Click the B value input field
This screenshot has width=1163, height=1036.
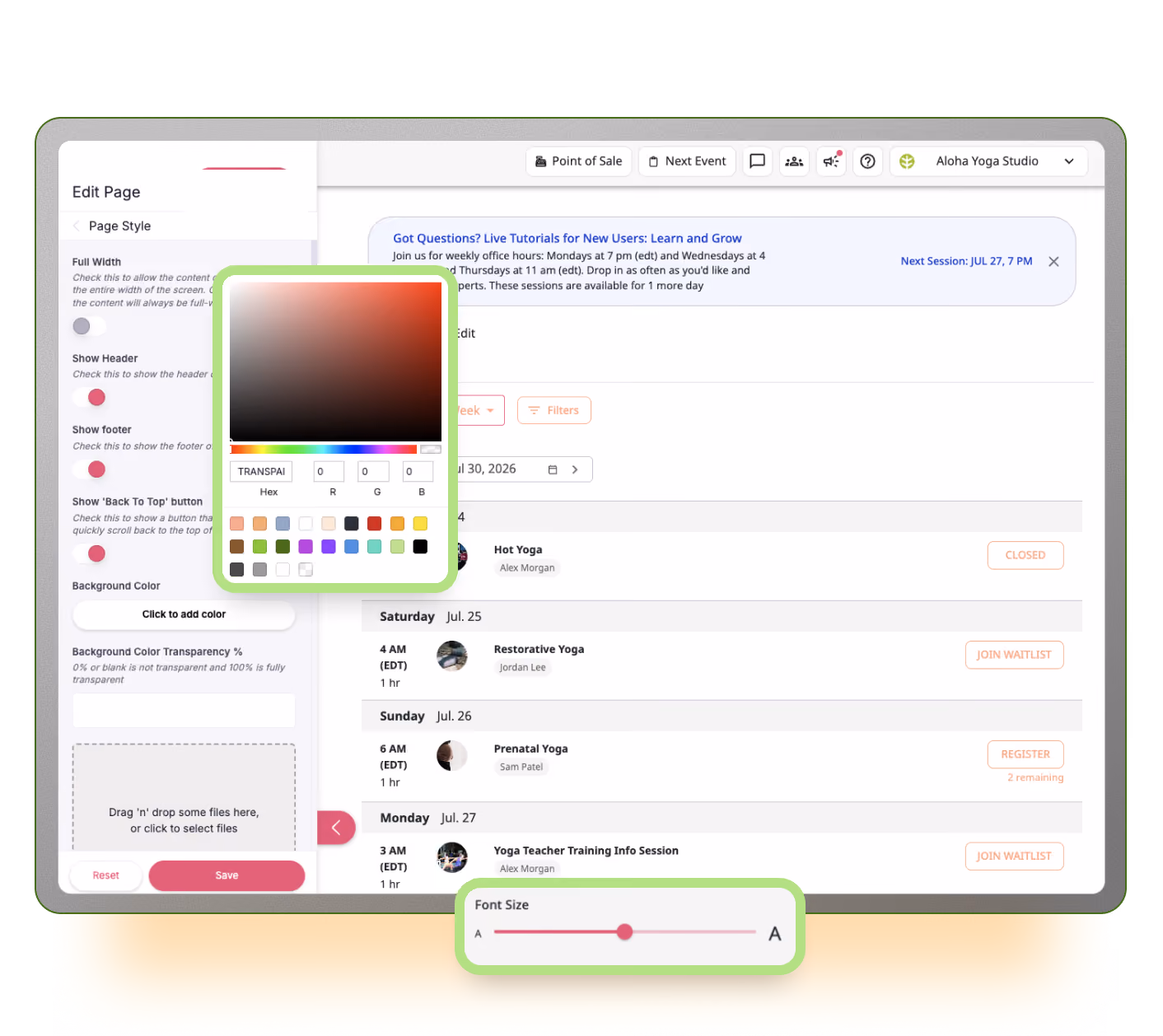418,471
